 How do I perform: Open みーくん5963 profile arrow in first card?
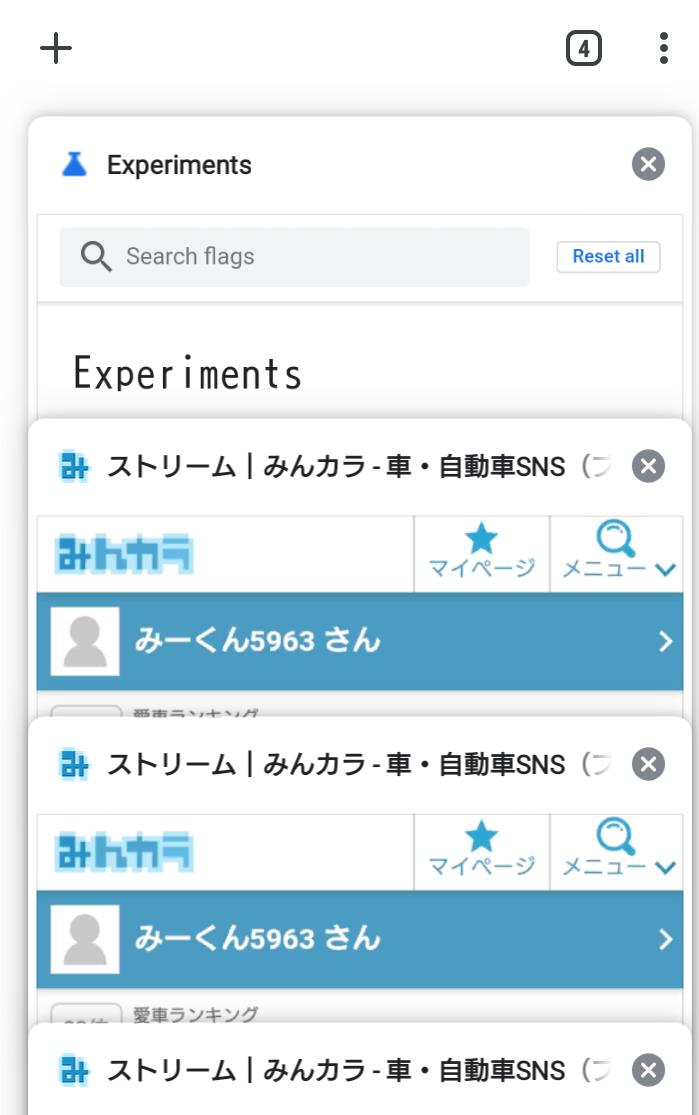(x=665, y=641)
